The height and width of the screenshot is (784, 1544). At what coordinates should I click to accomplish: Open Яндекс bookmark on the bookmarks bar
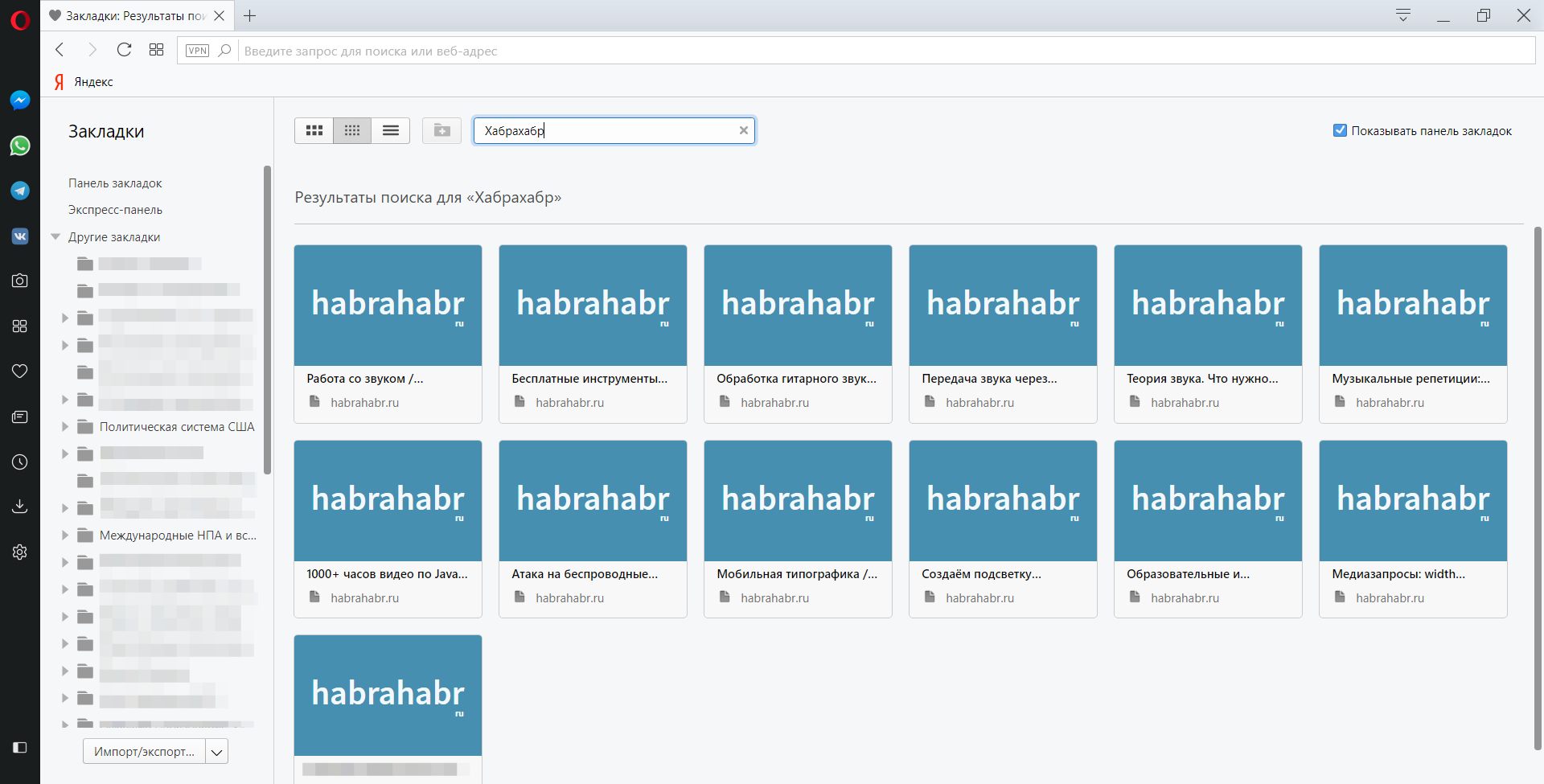coord(84,82)
